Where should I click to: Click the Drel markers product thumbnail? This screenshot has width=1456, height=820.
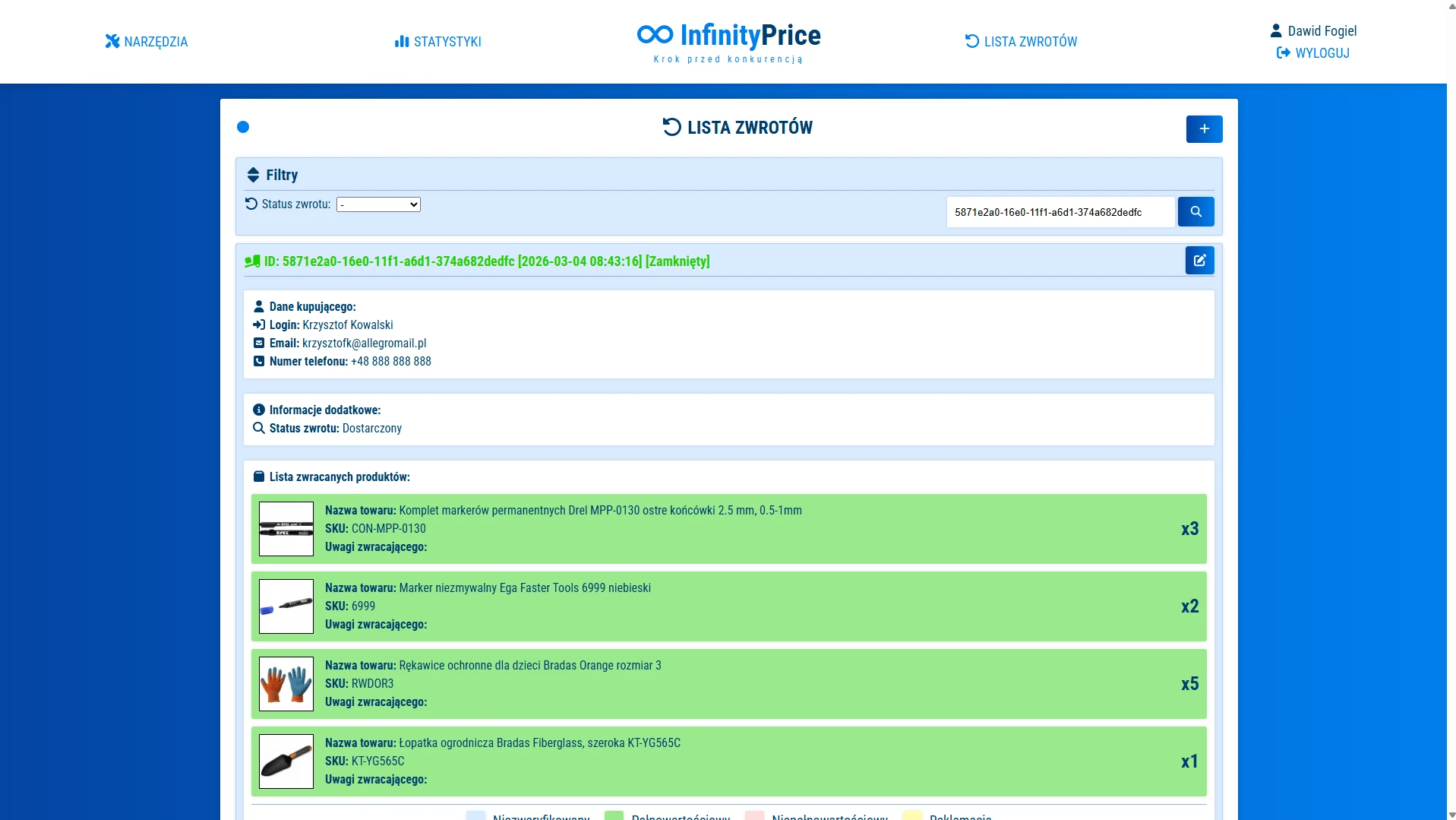coord(286,529)
